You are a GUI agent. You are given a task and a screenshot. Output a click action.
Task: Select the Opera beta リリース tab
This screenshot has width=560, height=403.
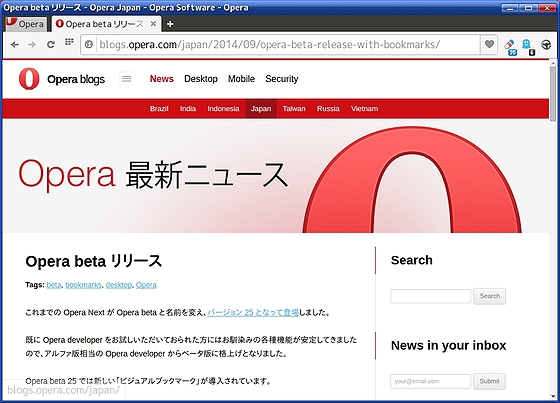(x=105, y=24)
